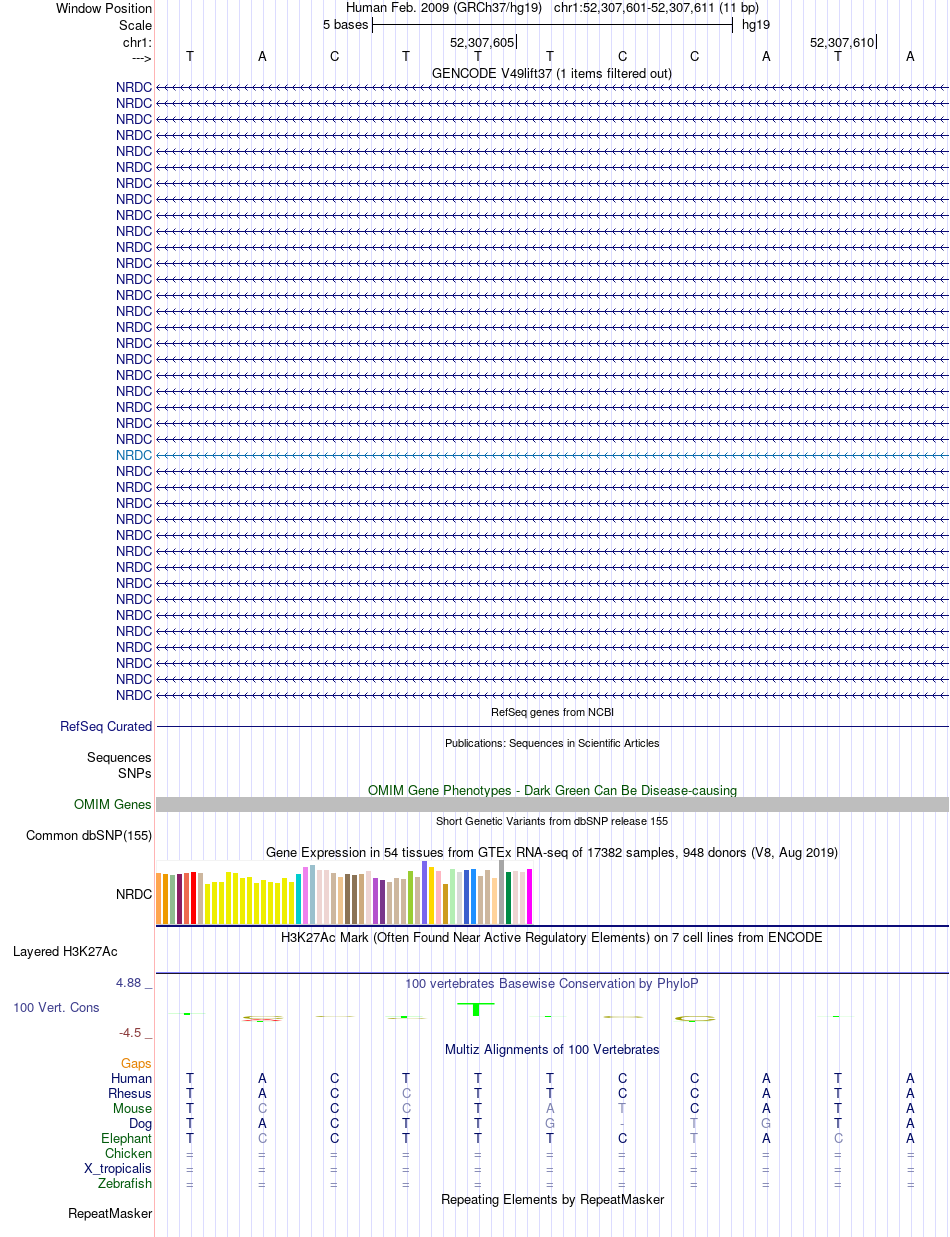The image size is (950, 1237).
Task: Click the Window Position label
Action: [x=104, y=9]
